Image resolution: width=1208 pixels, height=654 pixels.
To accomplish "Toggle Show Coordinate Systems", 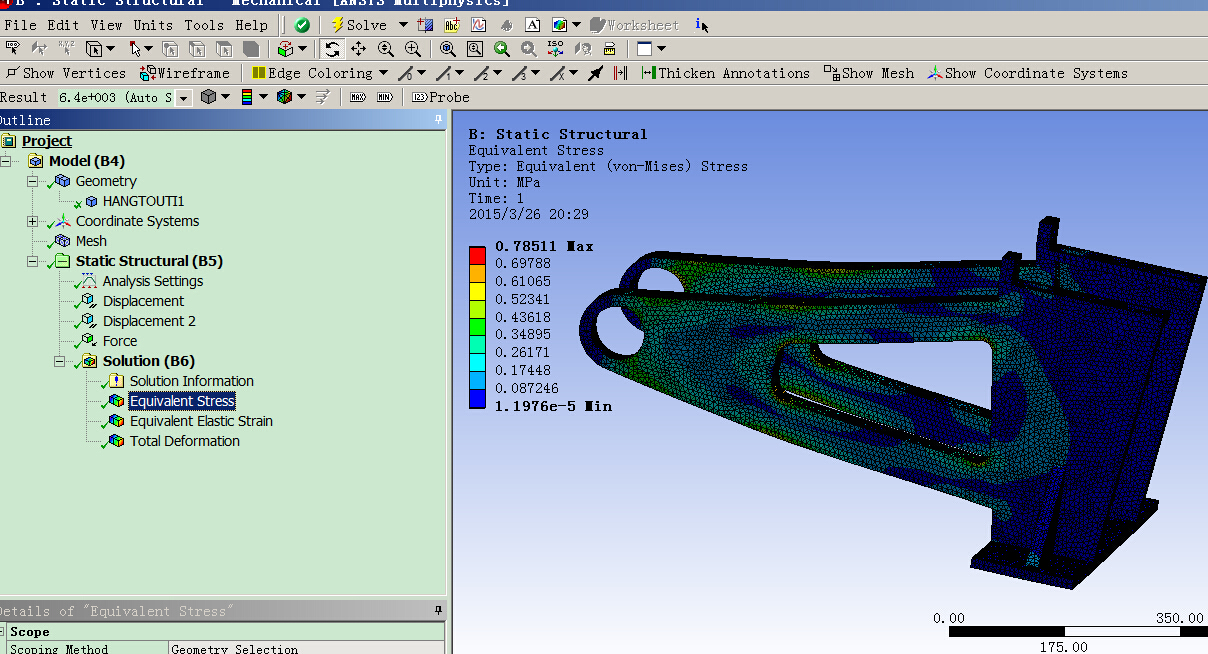I will (x=1027, y=73).
